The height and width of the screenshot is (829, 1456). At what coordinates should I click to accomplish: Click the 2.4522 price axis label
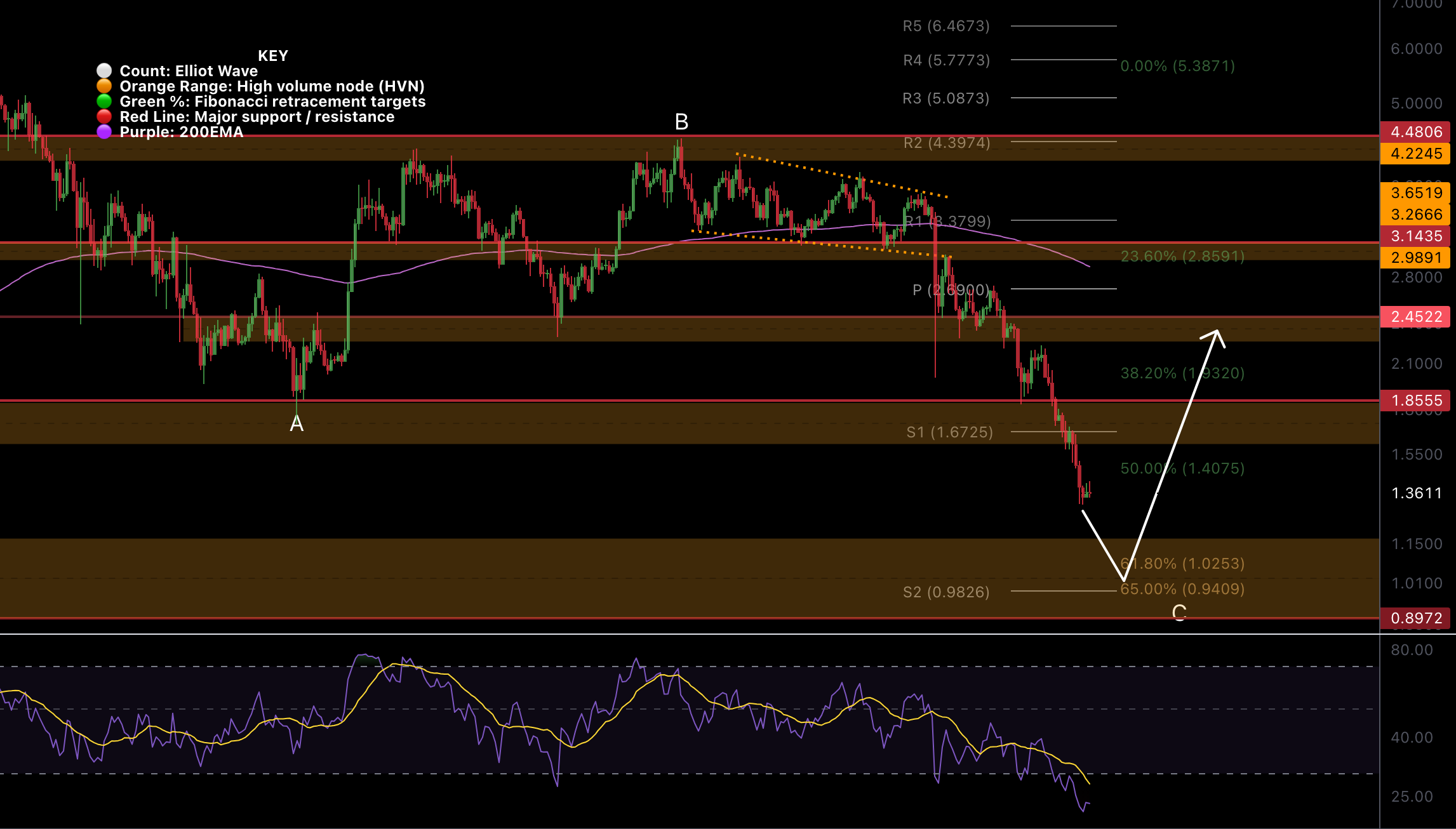click(1415, 317)
